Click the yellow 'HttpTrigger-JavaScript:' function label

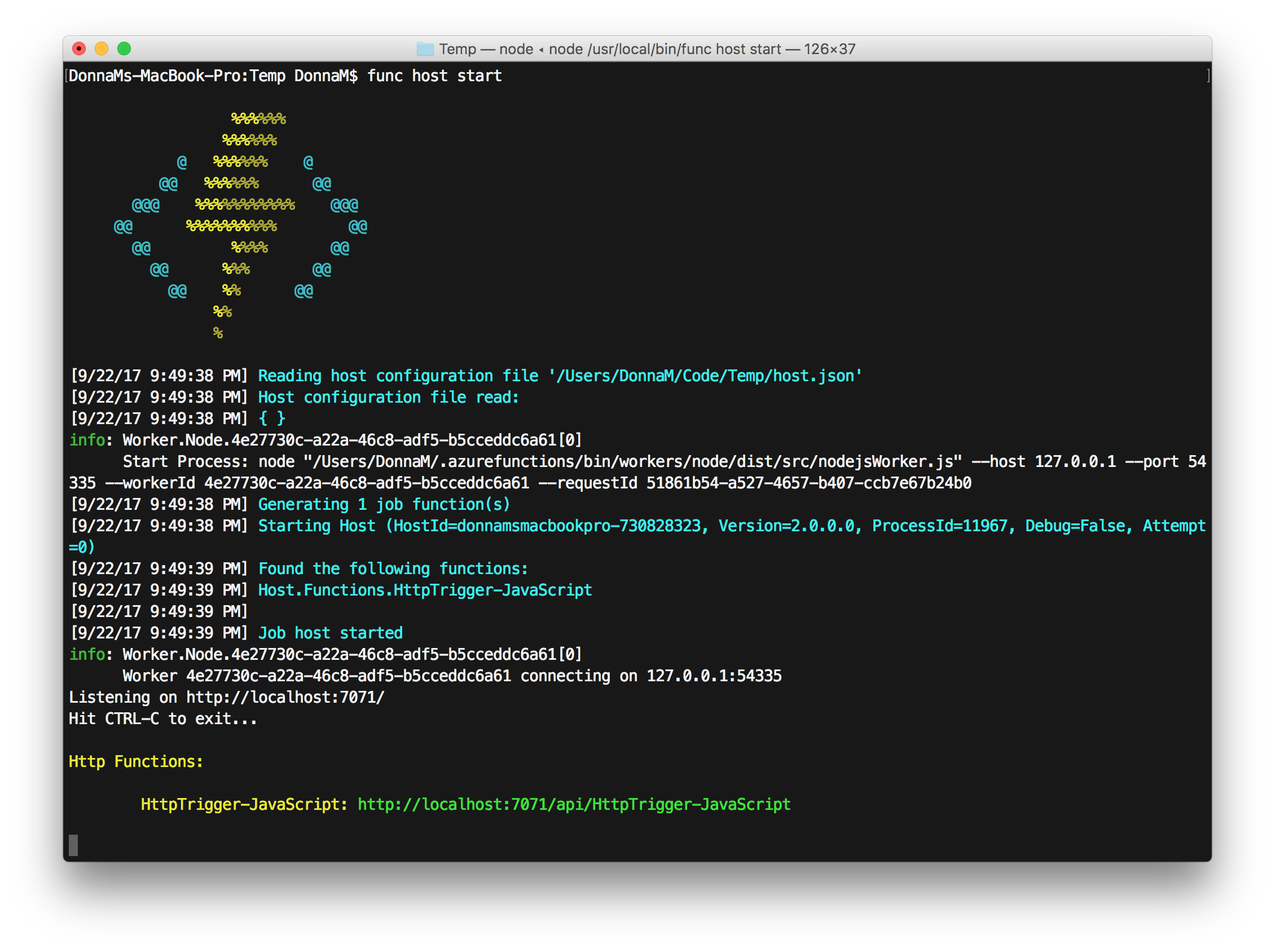pos(244,804)
